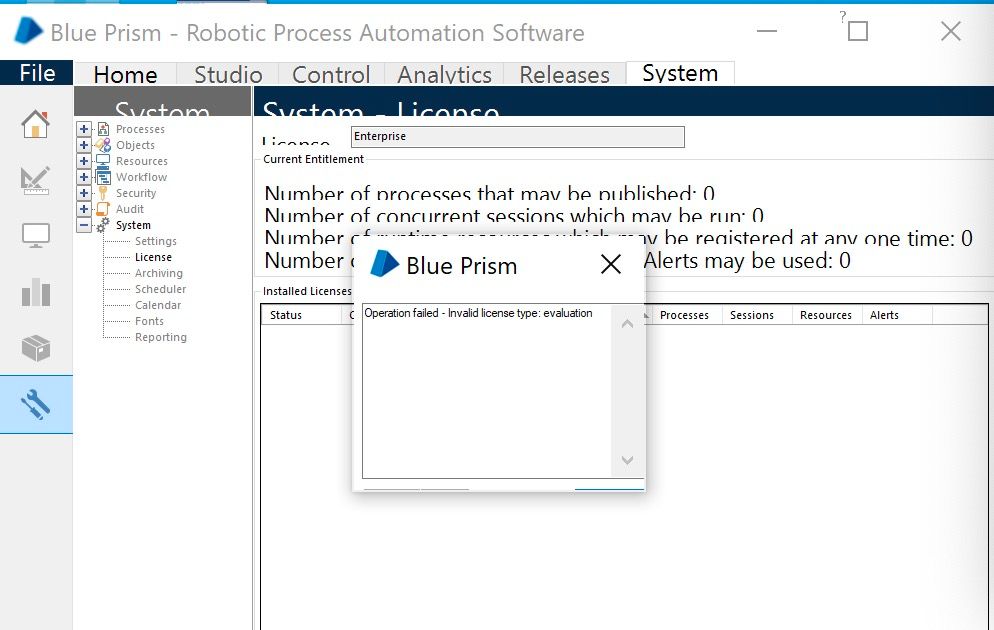Open the Releases package box sidebar icon
The image size is (994, 630).
click(x=36, y=348)
